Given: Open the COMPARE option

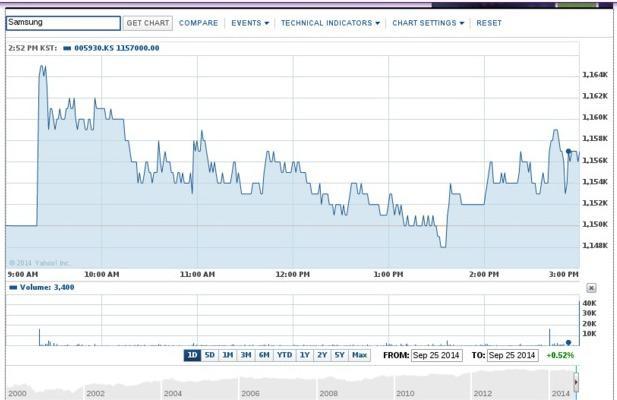Looking at the screenshot, I should click(x=198, y=23).
